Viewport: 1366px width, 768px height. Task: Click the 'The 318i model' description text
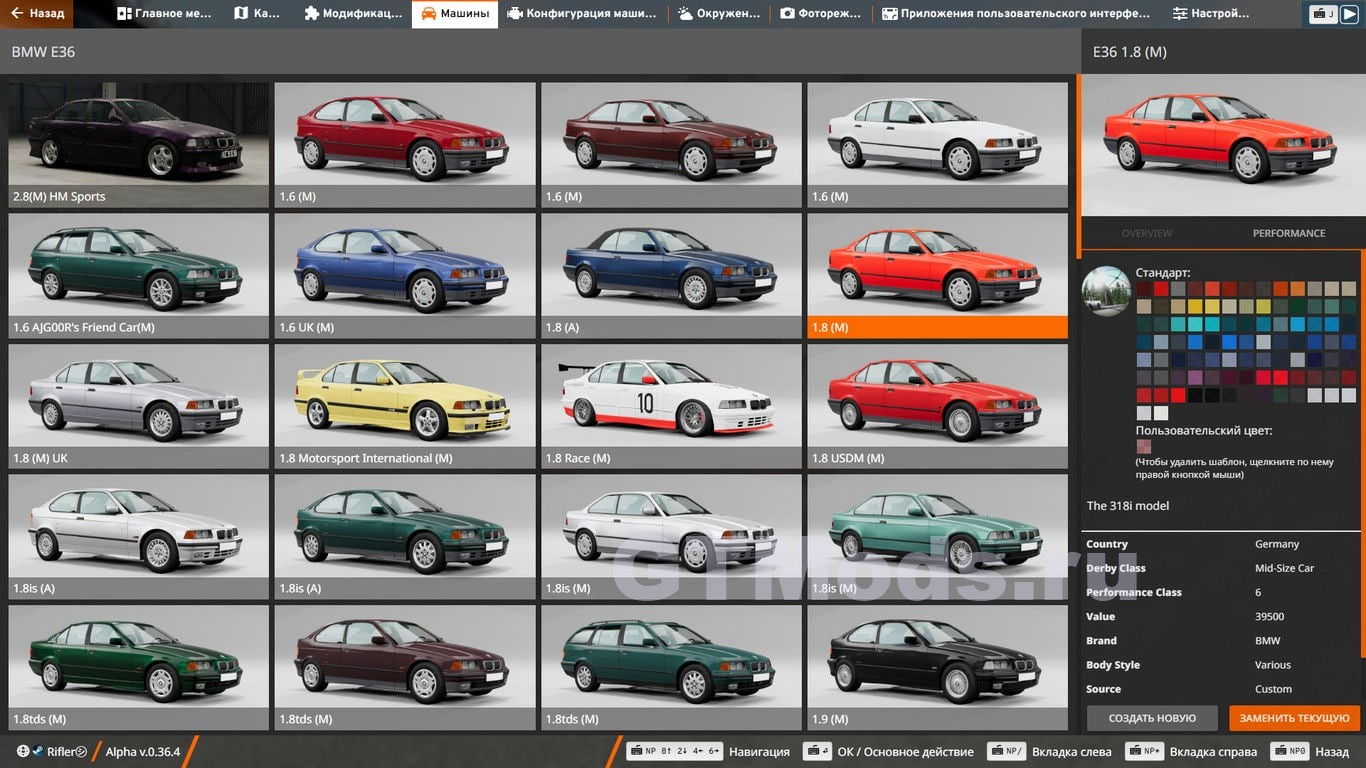pos(1128,506)
